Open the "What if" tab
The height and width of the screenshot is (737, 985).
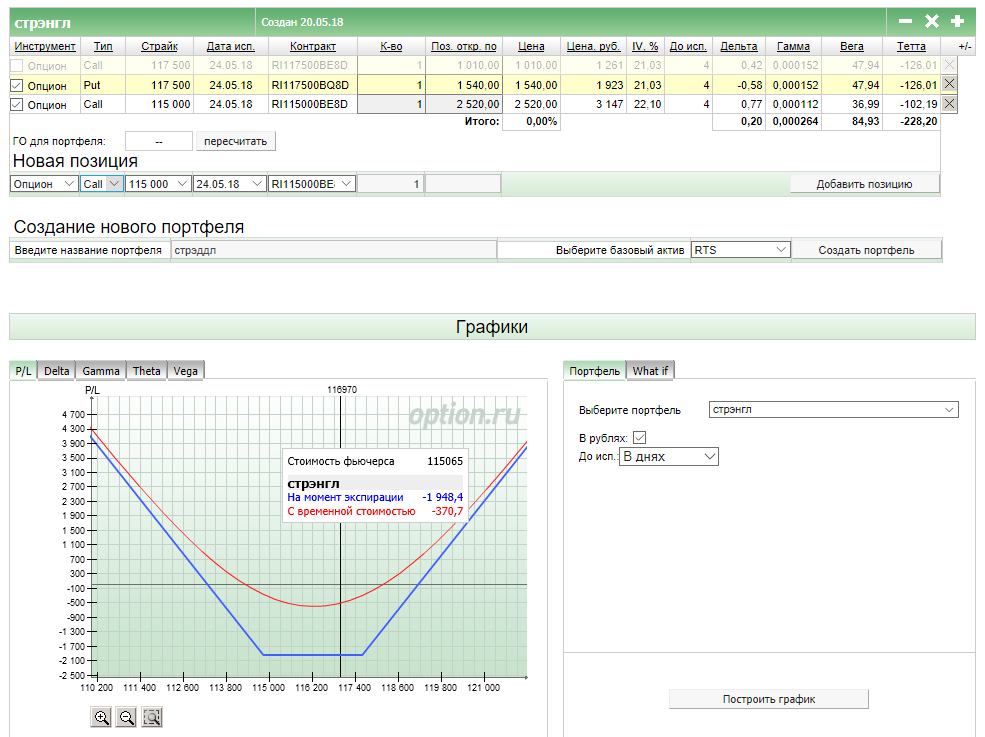click(650, 371)
